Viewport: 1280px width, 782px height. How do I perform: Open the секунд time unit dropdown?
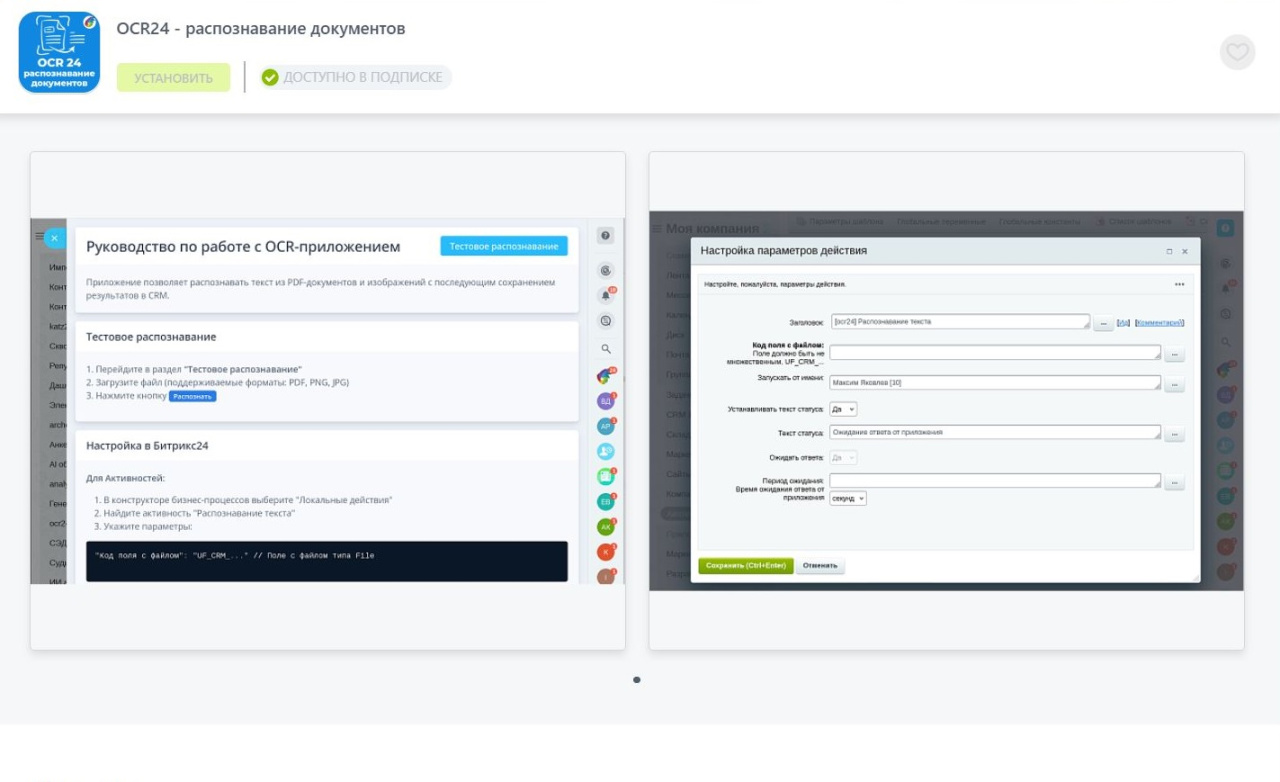tap(848, 498)
